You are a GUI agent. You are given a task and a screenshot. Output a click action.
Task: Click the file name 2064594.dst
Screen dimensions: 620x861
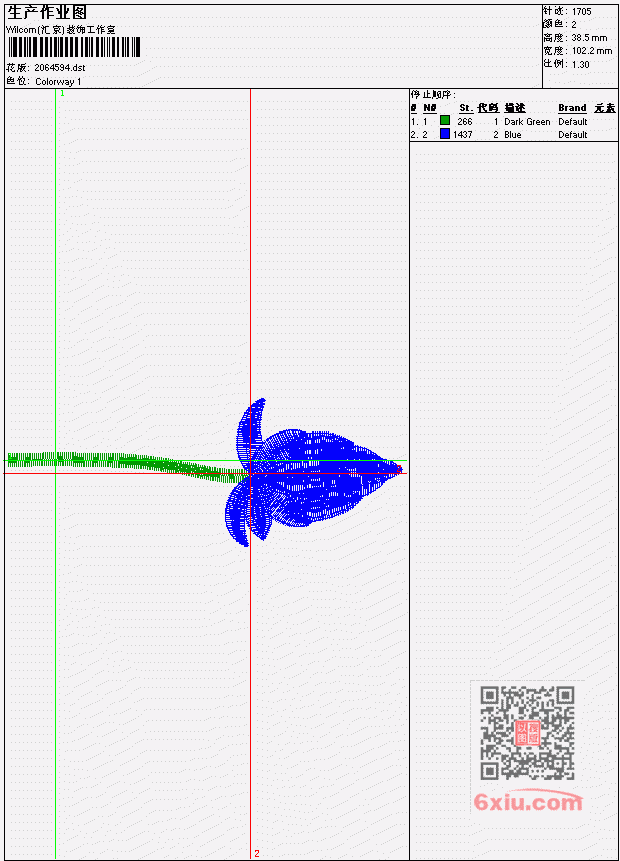pyautogui.click(x=60, y=68)
